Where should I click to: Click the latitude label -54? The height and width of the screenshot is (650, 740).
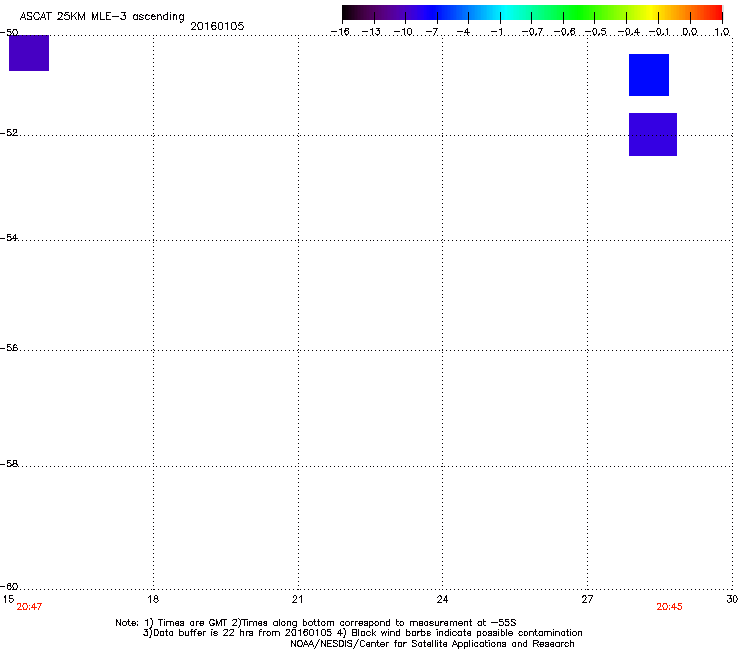(9, 237)
